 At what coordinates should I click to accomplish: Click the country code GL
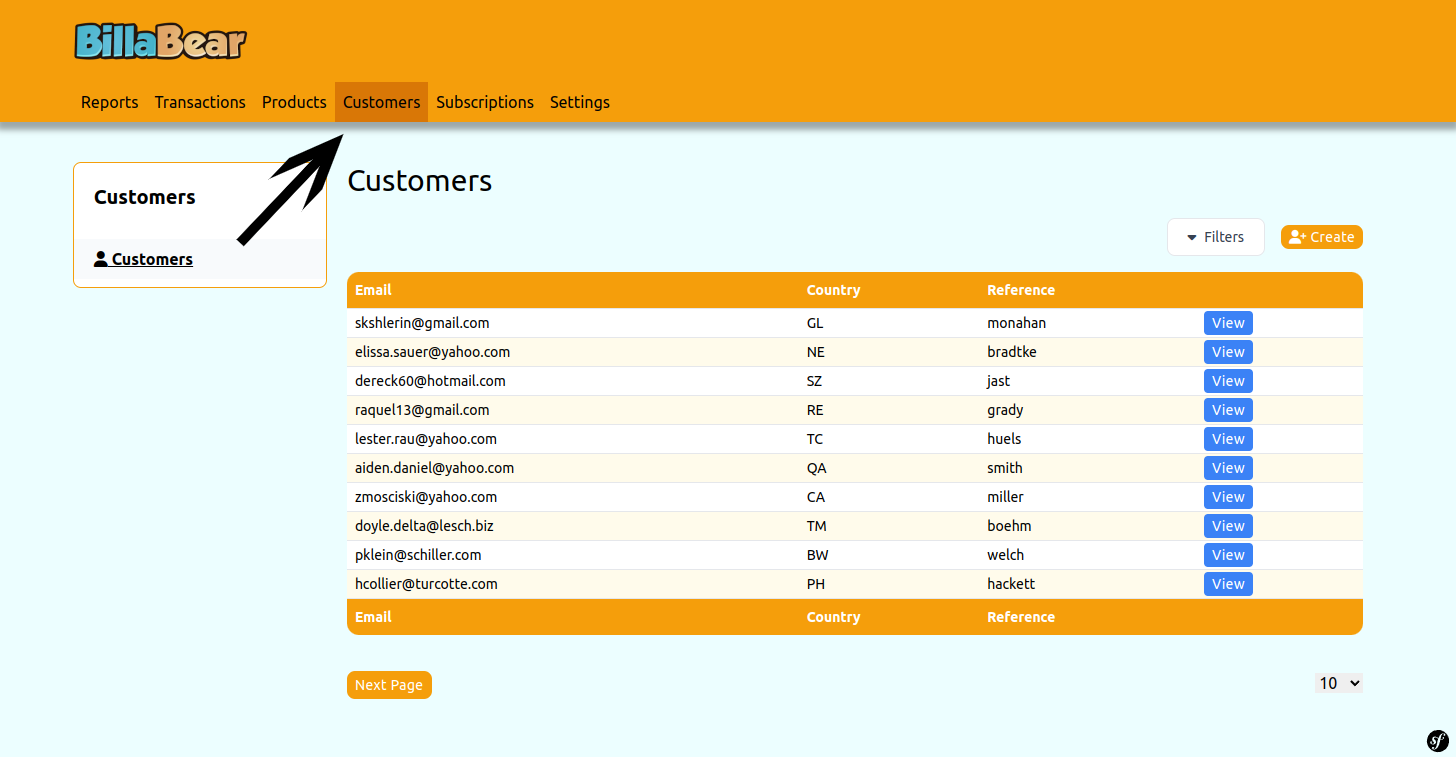[x=815, y=323]
